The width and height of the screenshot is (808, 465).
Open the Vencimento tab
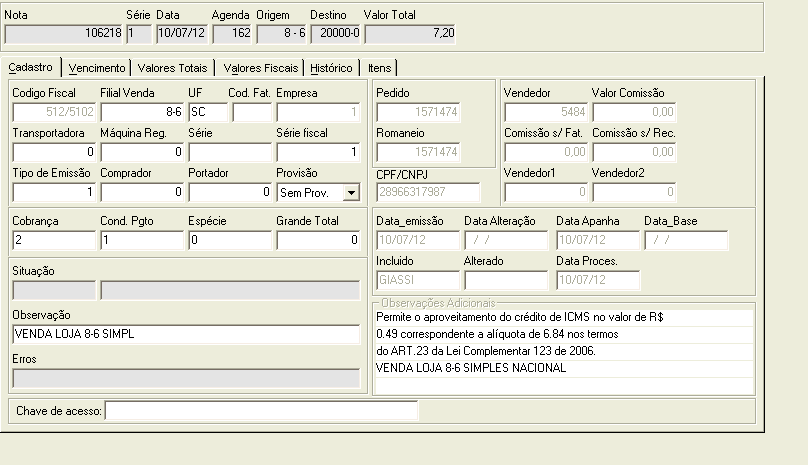coord(96,68)
